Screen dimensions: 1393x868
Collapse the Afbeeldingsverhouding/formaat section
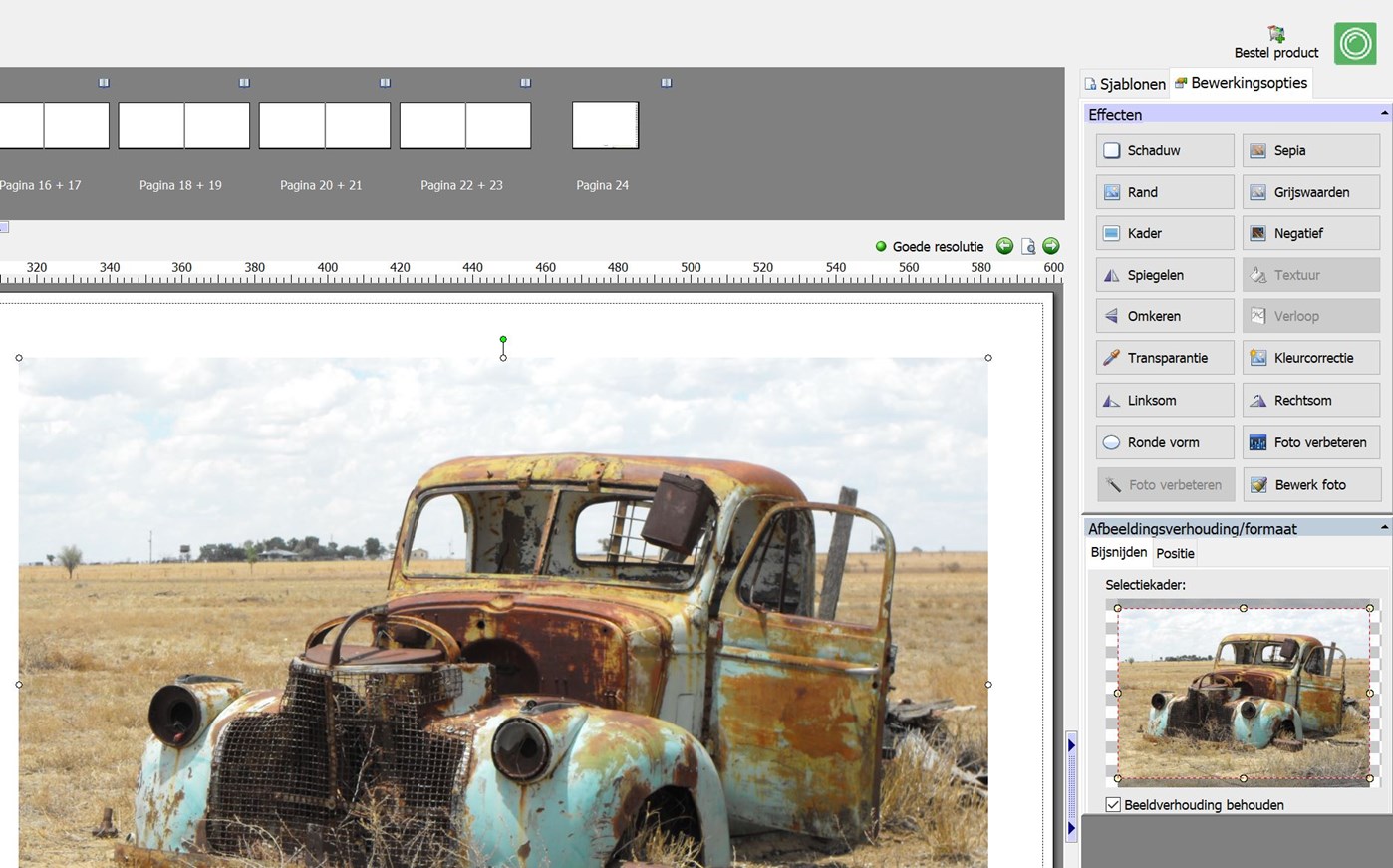1384,528
